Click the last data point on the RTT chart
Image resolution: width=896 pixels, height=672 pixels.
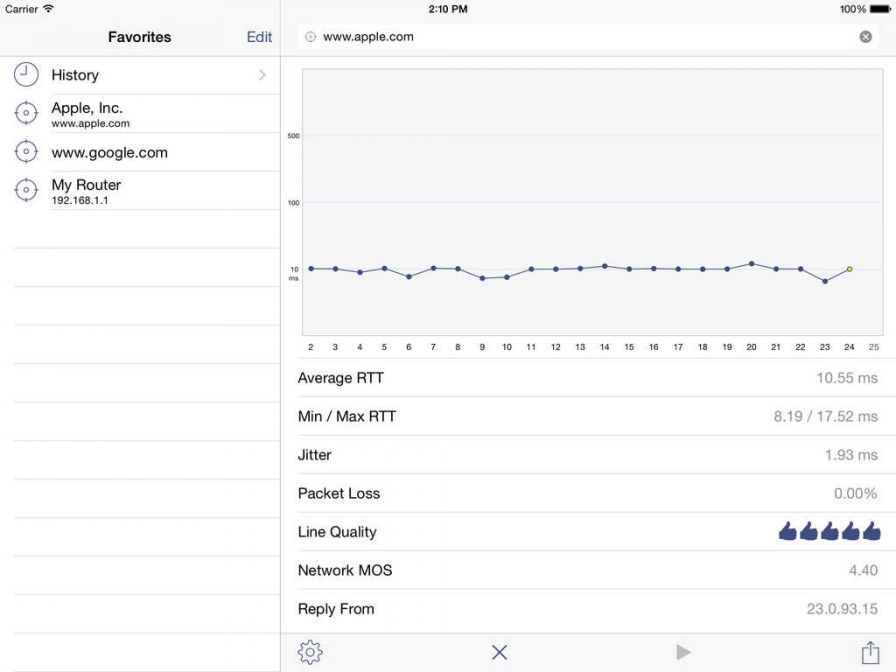pyautogui.click(x=848, y=268)
